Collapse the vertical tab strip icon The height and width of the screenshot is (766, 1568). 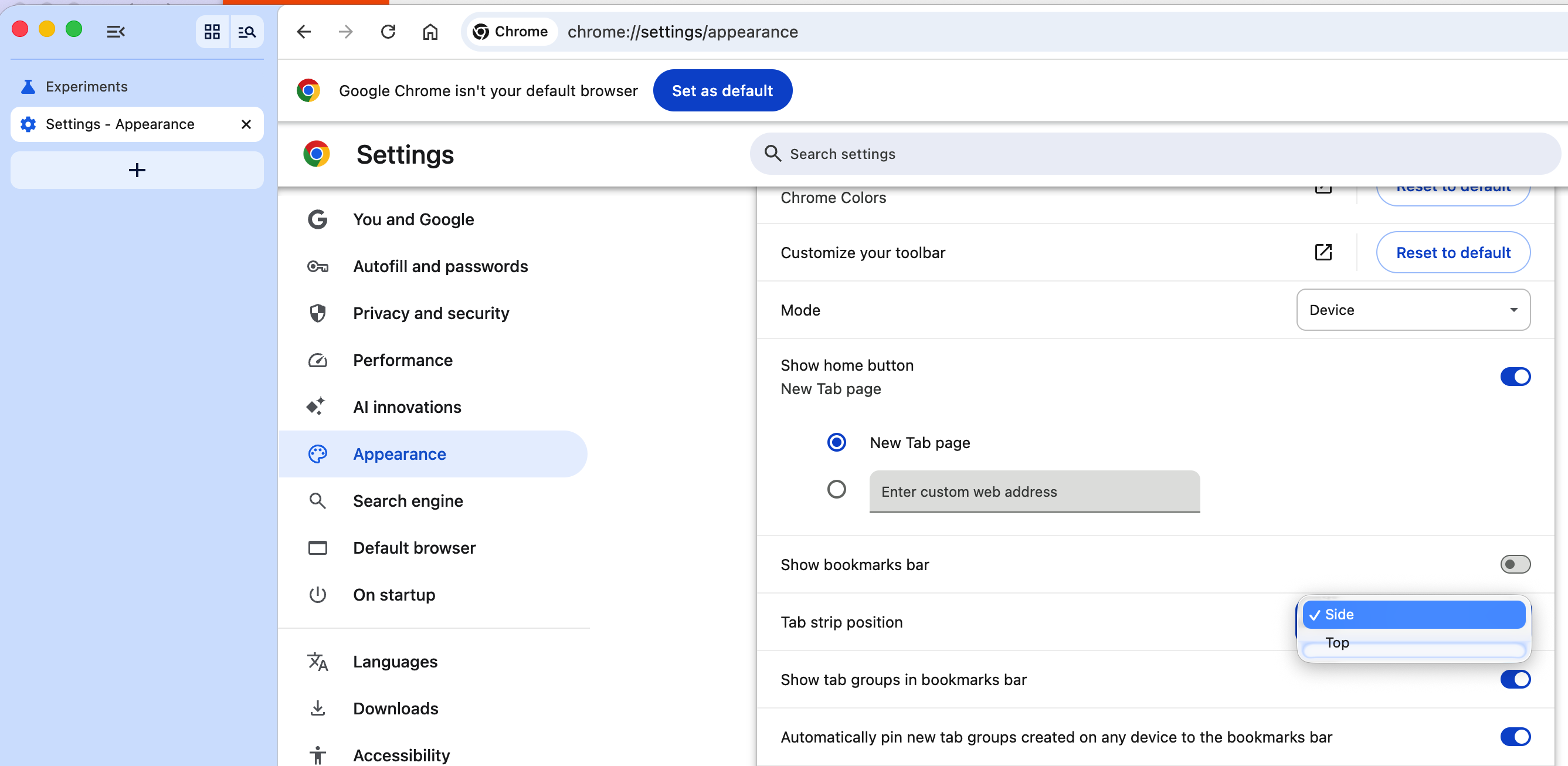click(116, 32)
